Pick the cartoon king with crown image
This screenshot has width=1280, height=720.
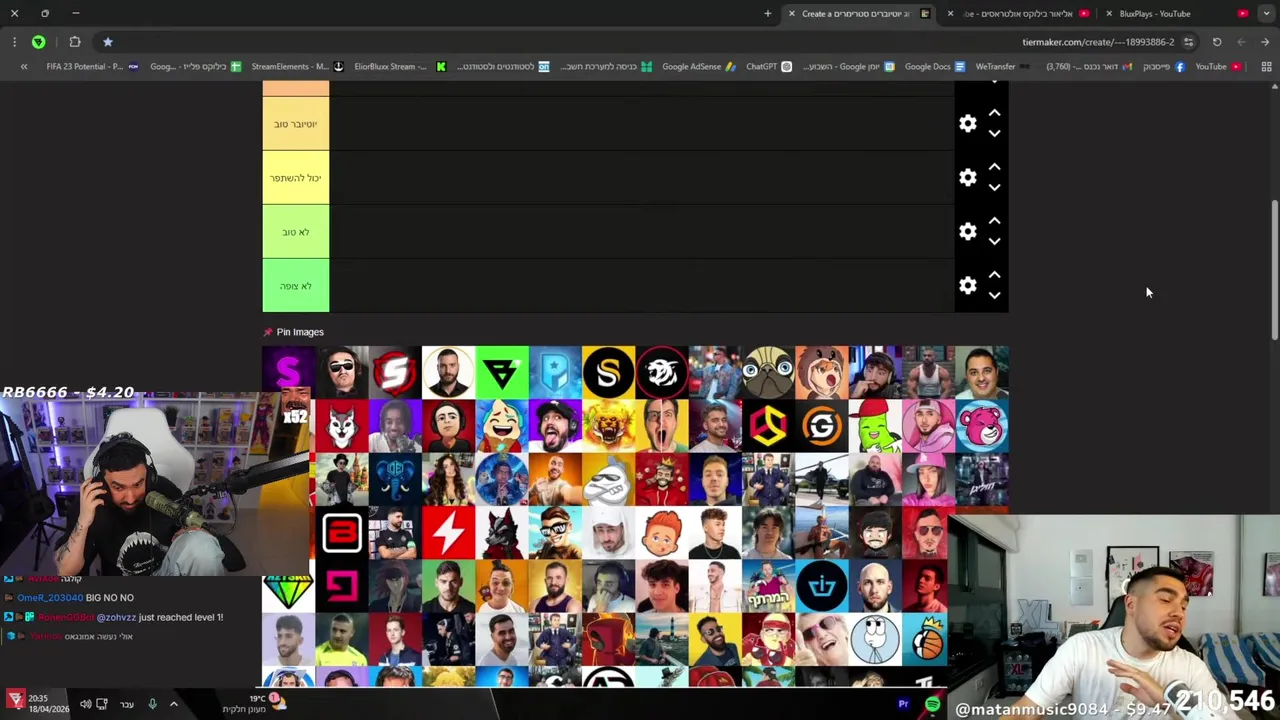662,479
